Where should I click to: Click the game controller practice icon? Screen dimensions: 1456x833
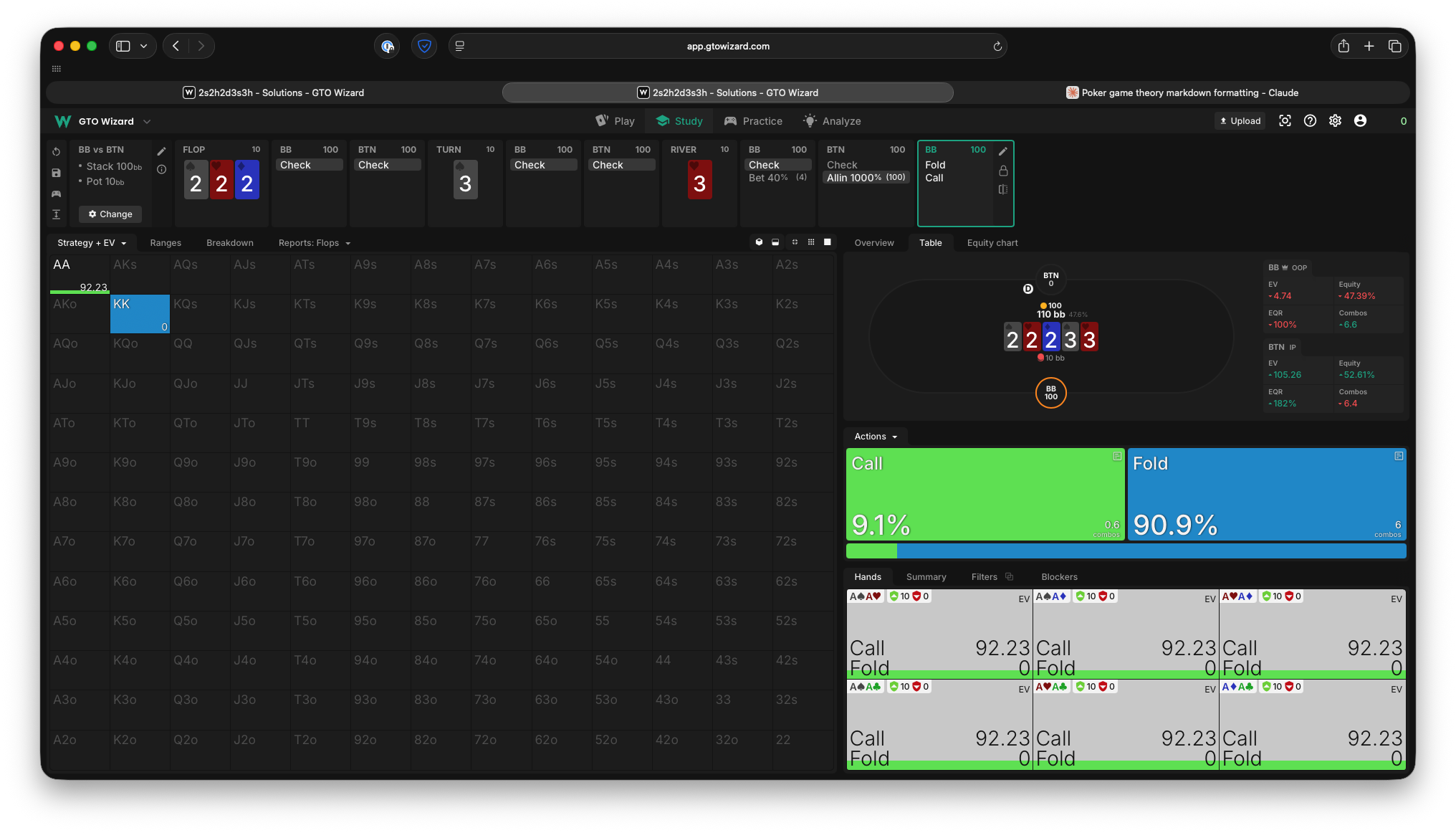[x=57, y=194]
